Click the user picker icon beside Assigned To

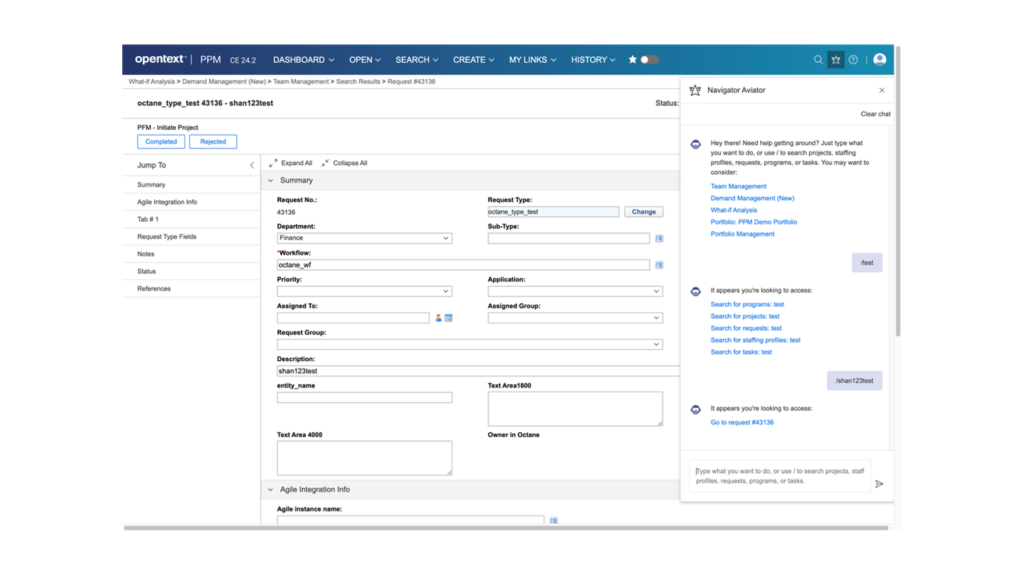click(437, 317)
